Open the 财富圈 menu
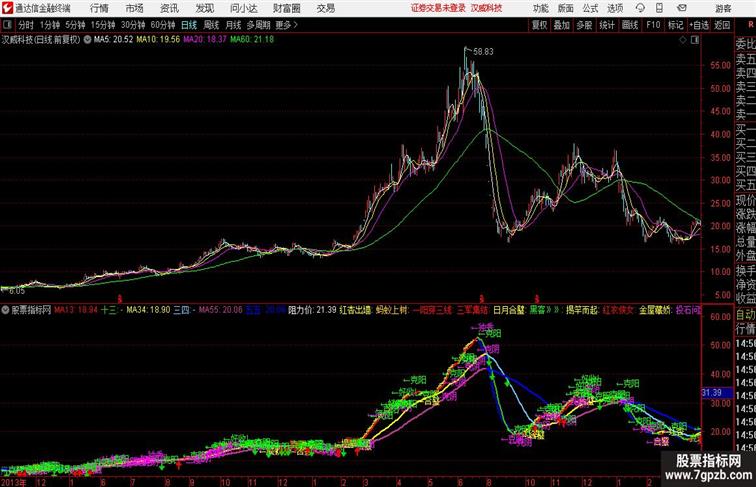 point(286,8)
